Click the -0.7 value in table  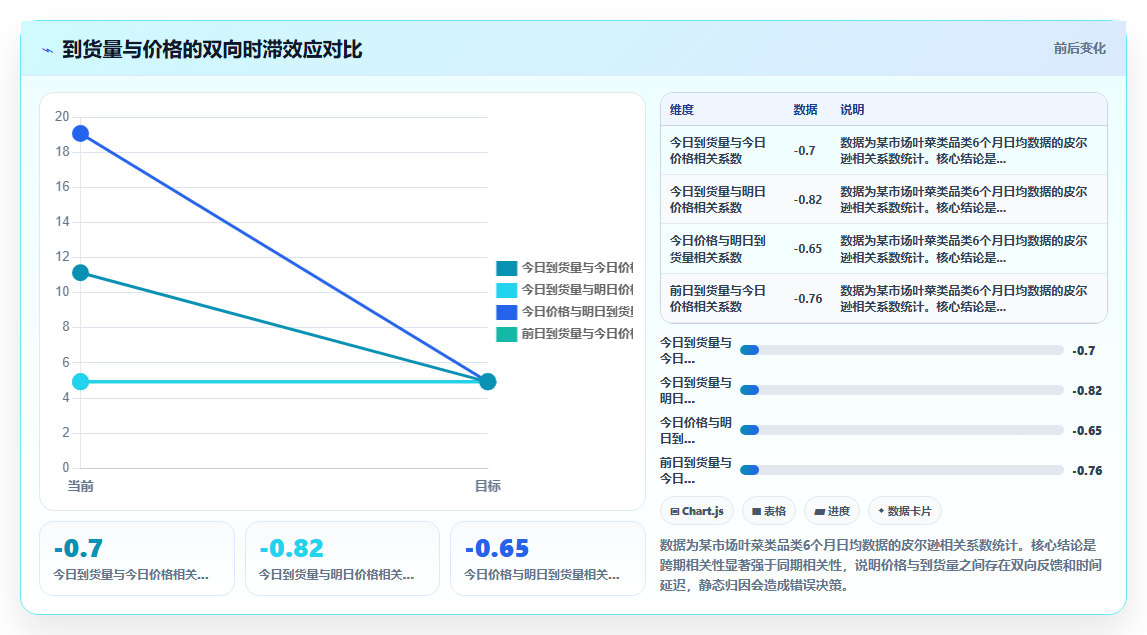click(805, 151)
